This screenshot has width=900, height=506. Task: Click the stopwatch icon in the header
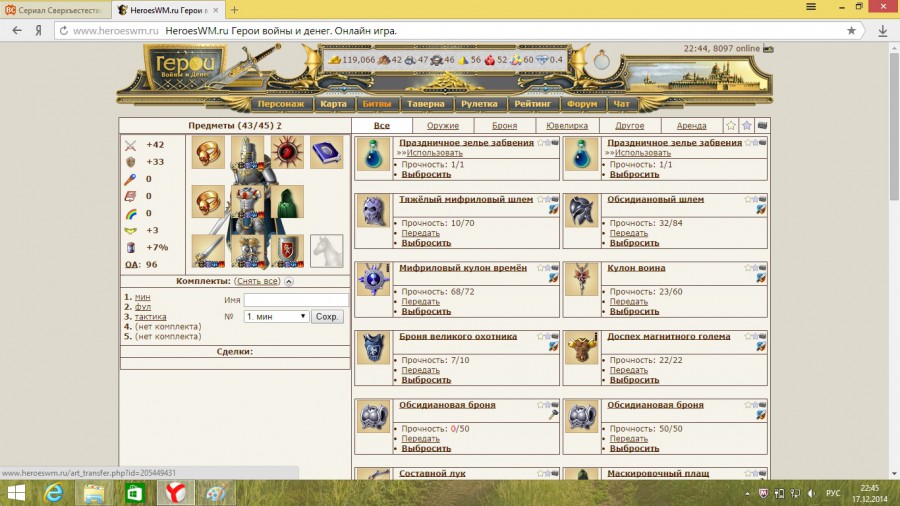click(x=602, y=60)
